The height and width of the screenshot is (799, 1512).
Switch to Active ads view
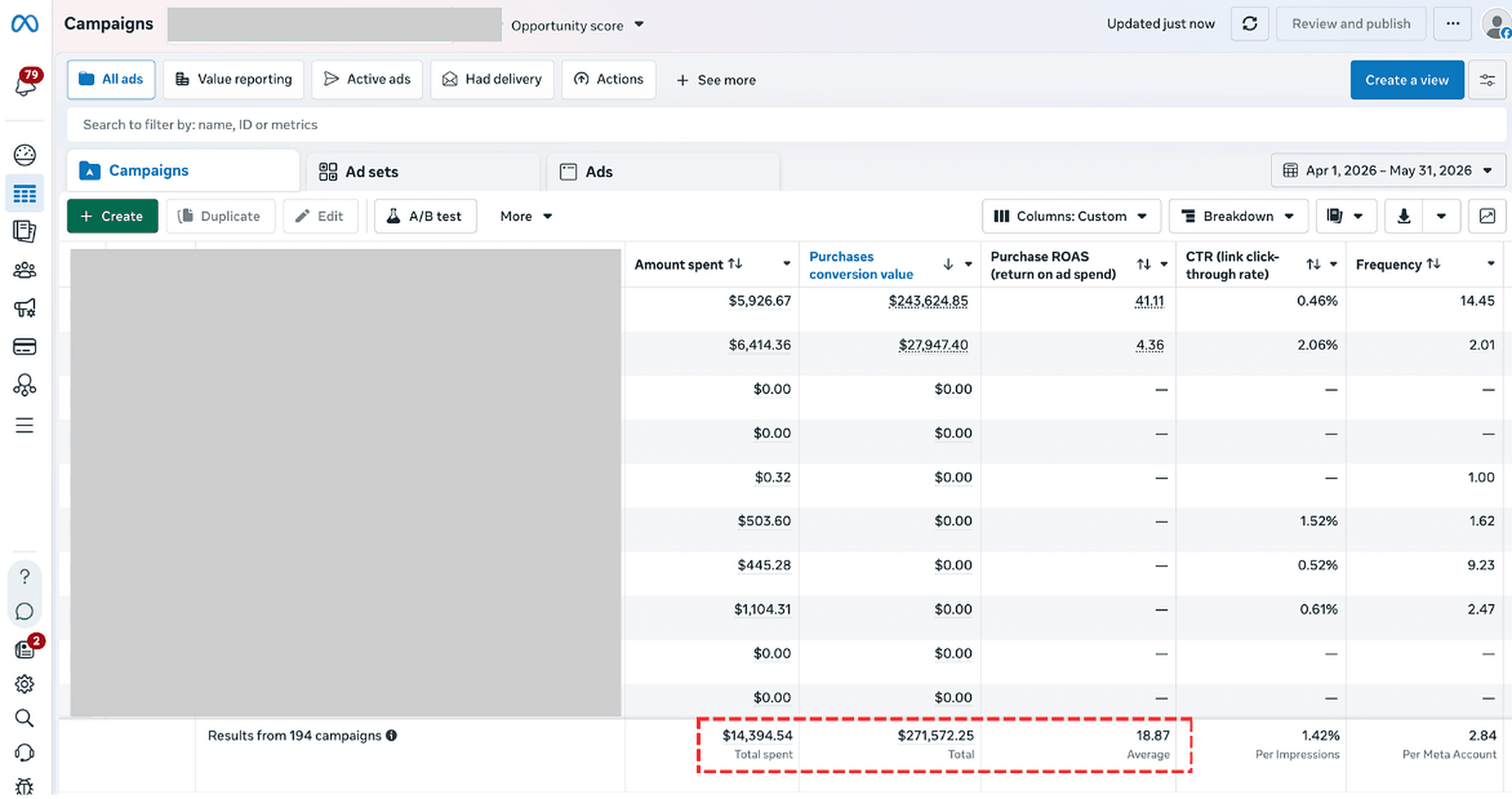pos(367,79)
